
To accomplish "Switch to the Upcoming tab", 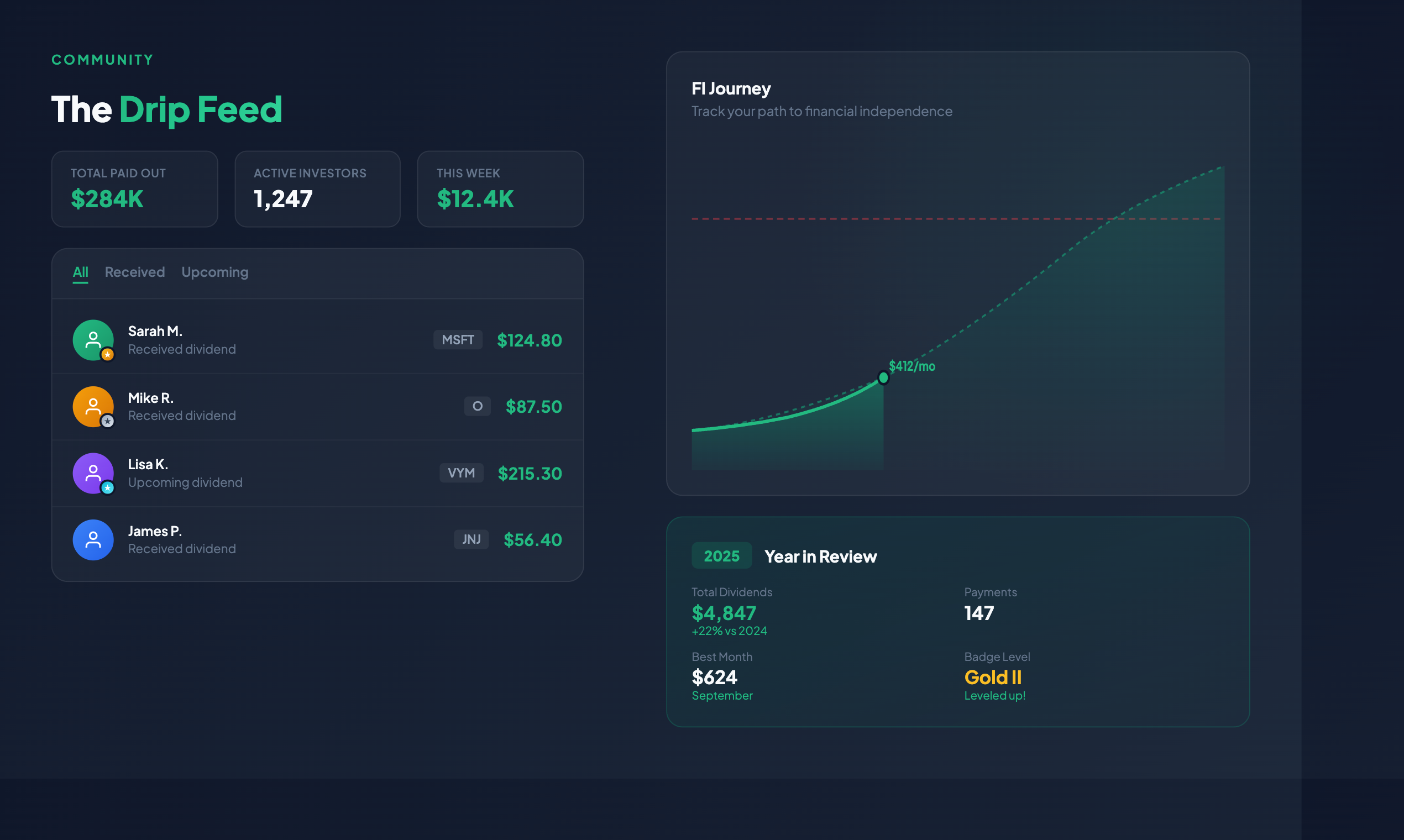I will click(214, 272).
